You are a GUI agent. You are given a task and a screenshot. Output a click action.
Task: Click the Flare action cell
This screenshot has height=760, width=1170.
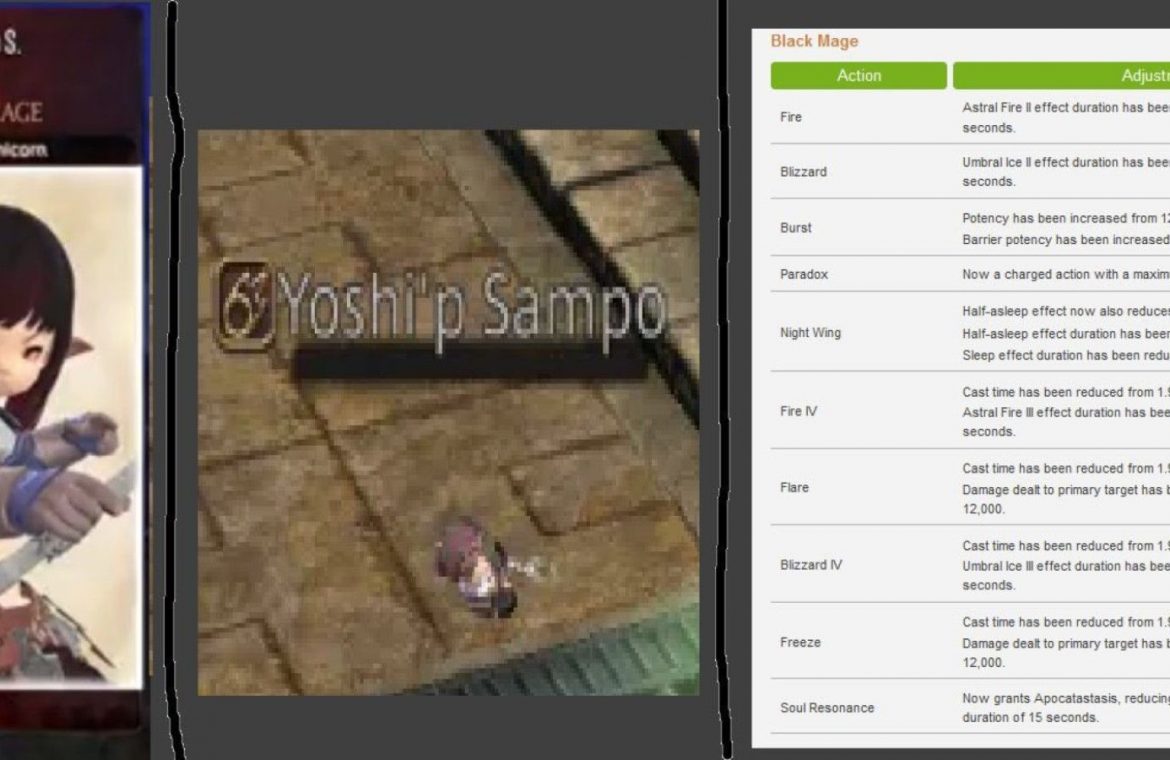(x=794, y=487)
